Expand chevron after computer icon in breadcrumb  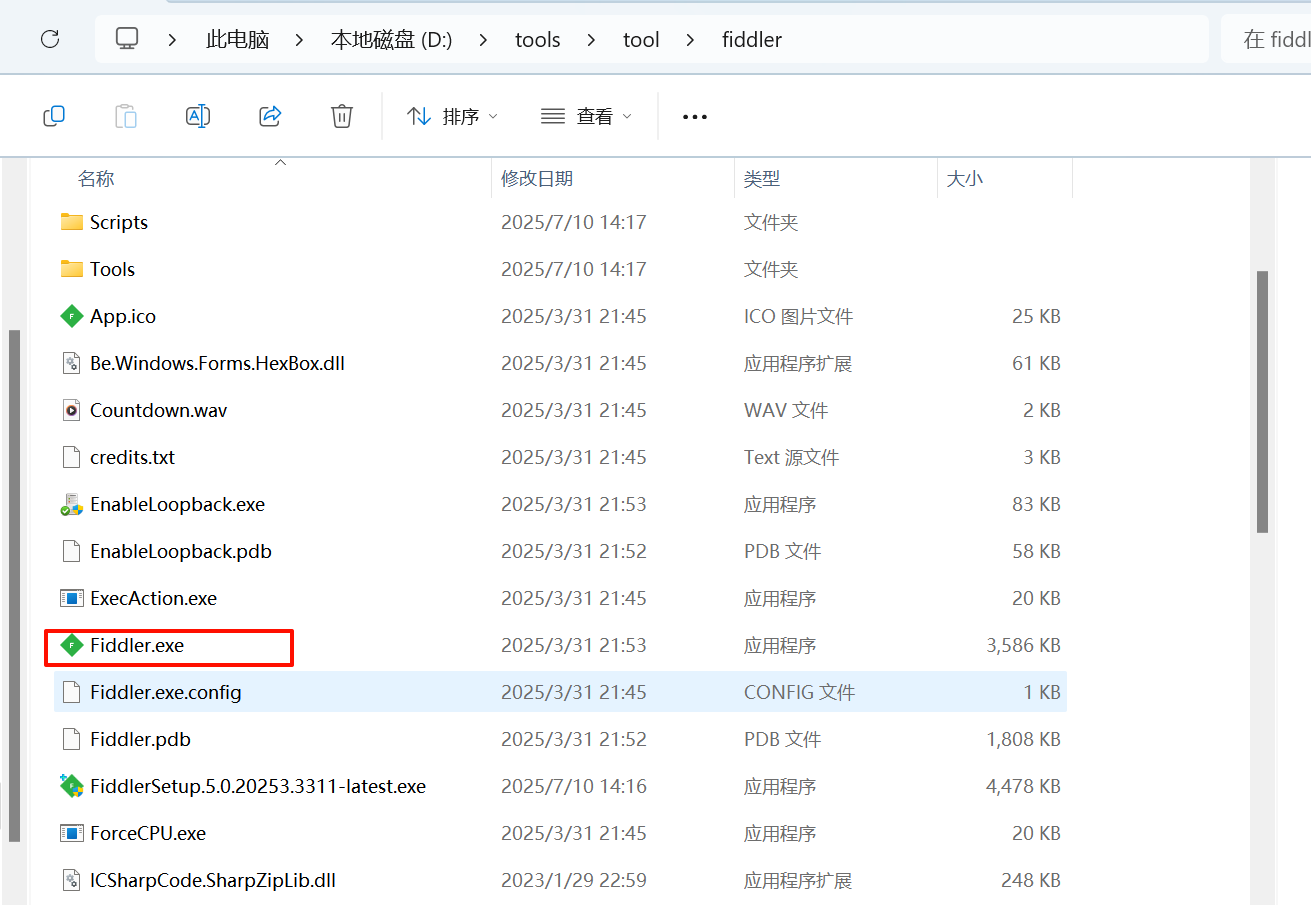[173, 40]
